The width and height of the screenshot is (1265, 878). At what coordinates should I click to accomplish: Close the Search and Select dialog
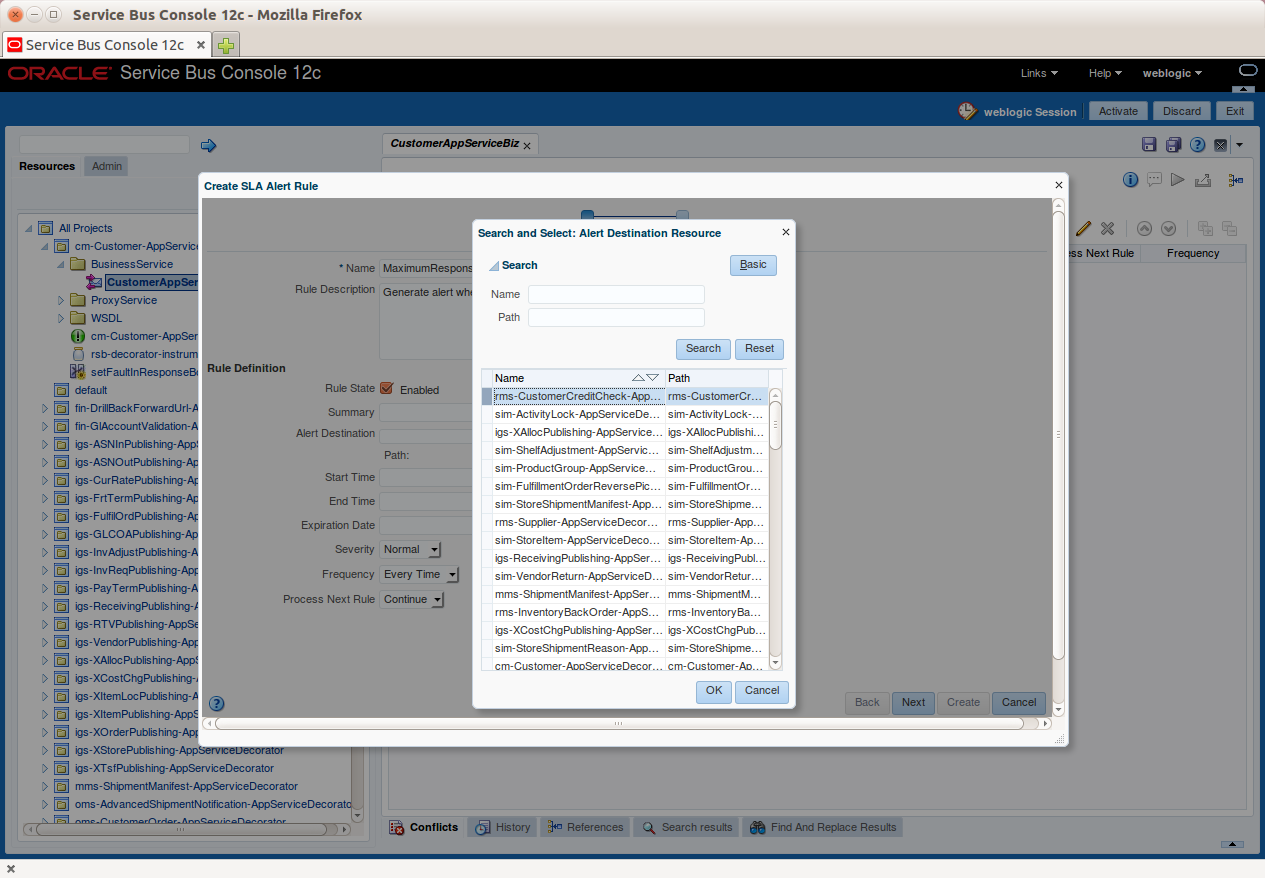[785, 232]
